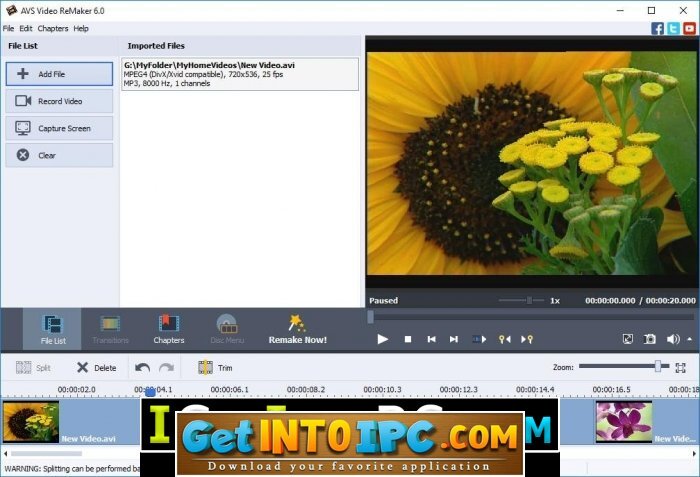Click the timeline horizontal scrollbar
Screen dimensions: 700x477
[x=46, y=453]
